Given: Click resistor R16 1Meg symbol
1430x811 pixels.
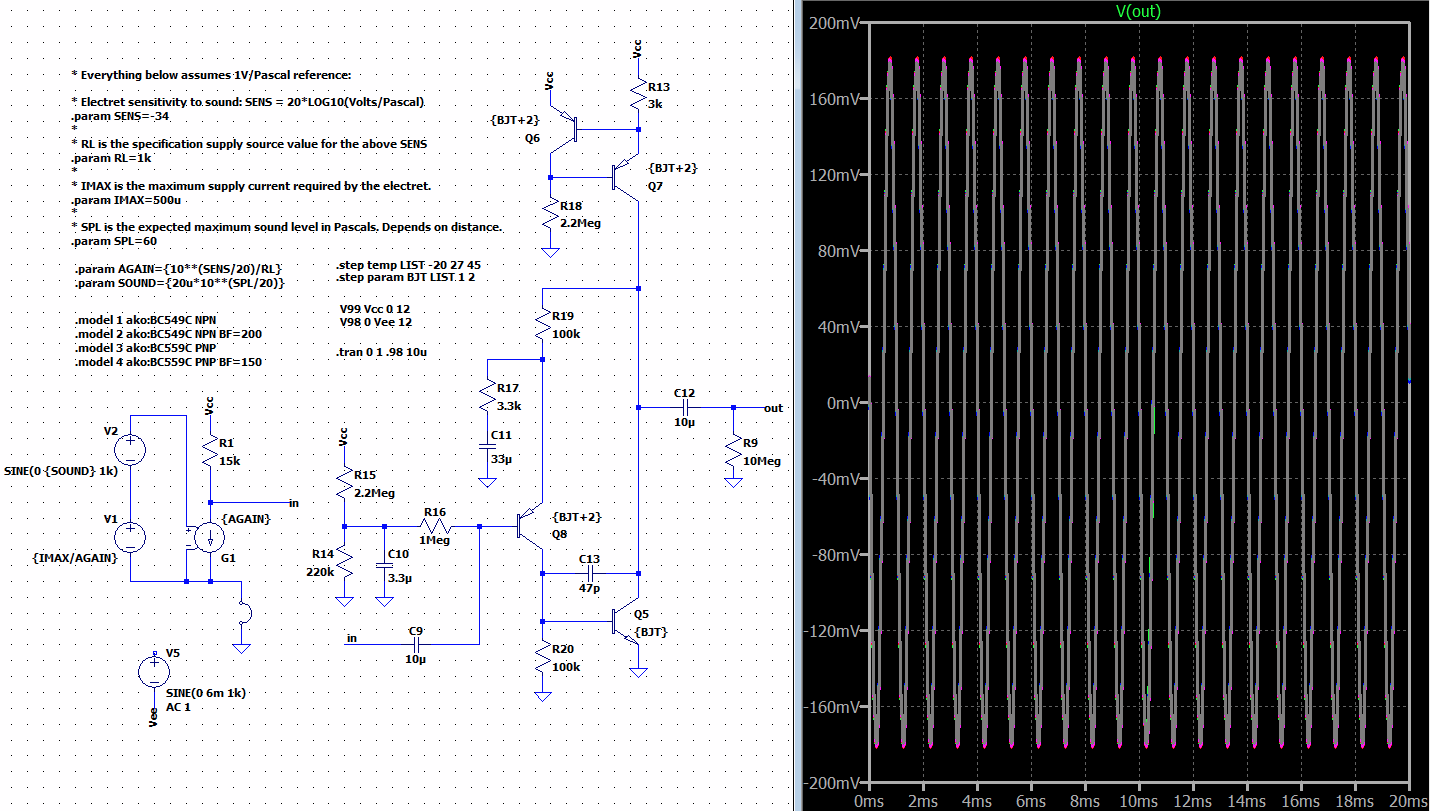Looking at the screenshot, I should click(x=435, y=526).
